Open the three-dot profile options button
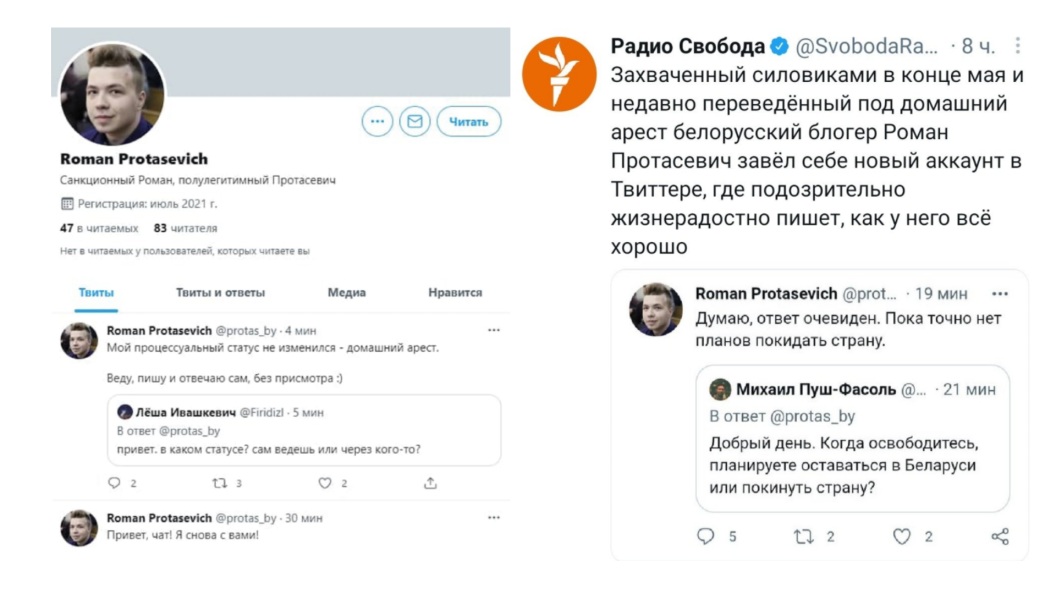Screen dimensions: 1056x594 376,122
